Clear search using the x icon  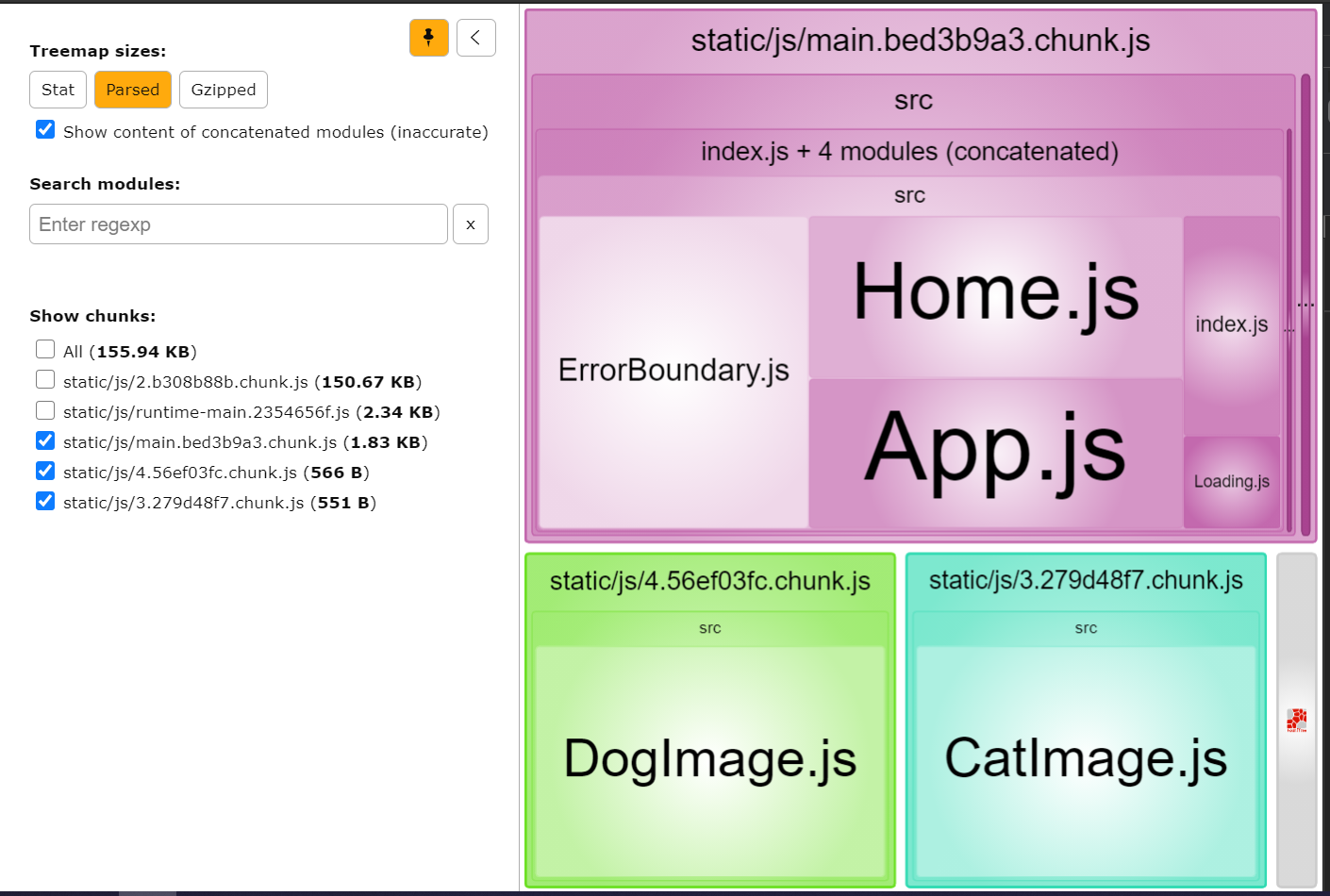coord(471,224)
